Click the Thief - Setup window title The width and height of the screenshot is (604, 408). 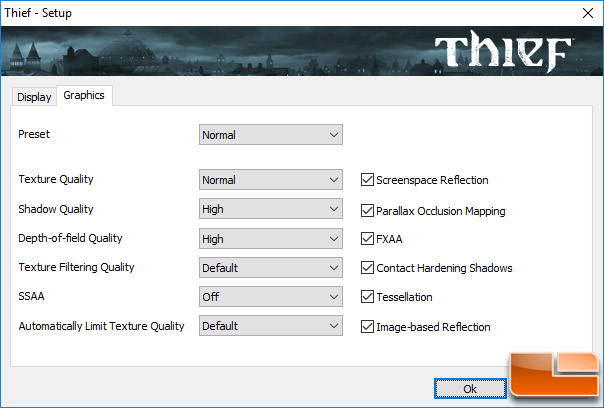(x=38, y=13)
